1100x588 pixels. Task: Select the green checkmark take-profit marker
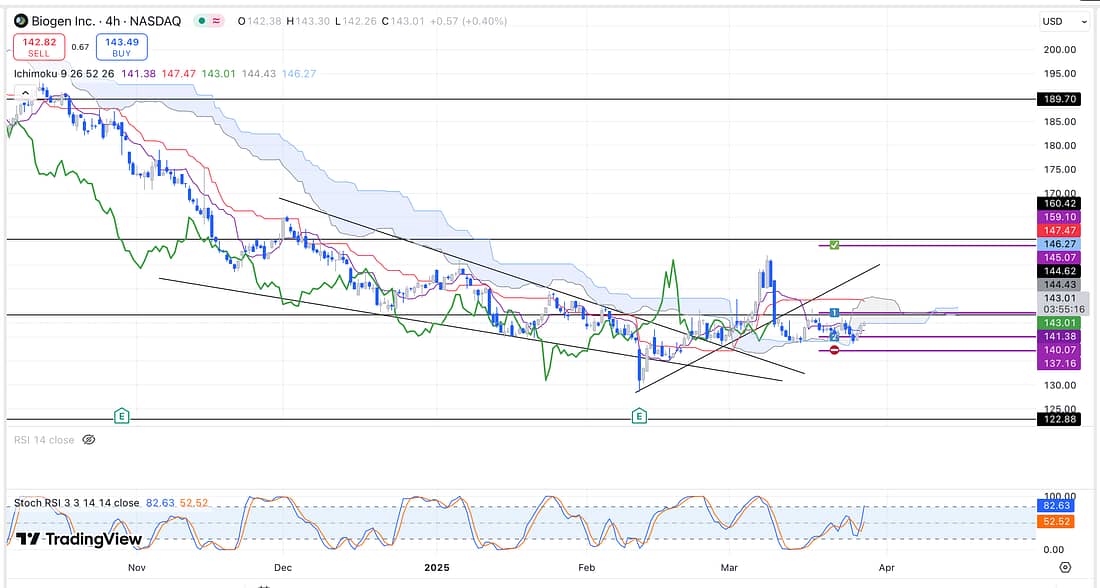[x=834, y=244]
